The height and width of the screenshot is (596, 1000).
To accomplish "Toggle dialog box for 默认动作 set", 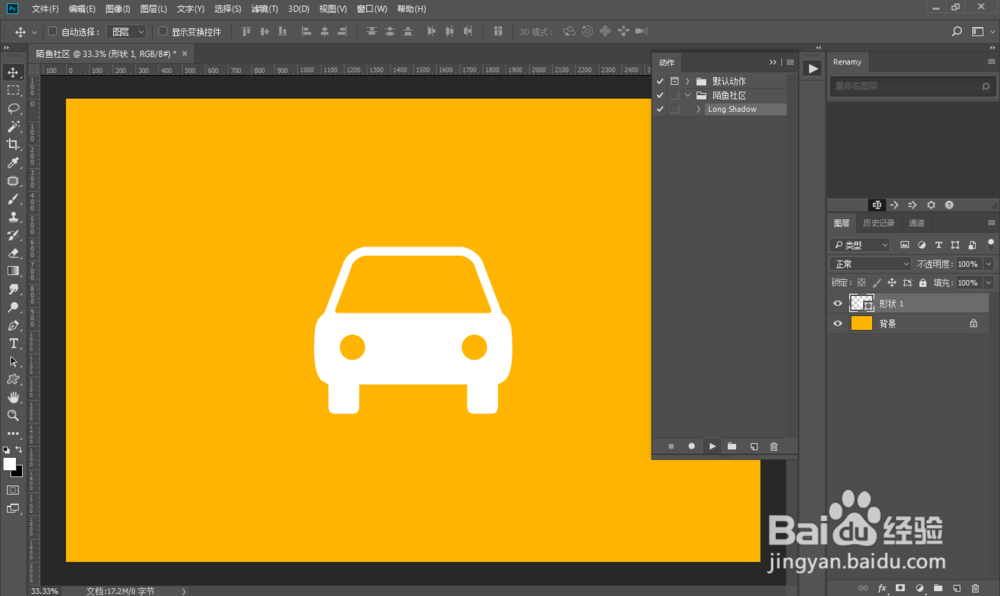I will click(674, 81).
